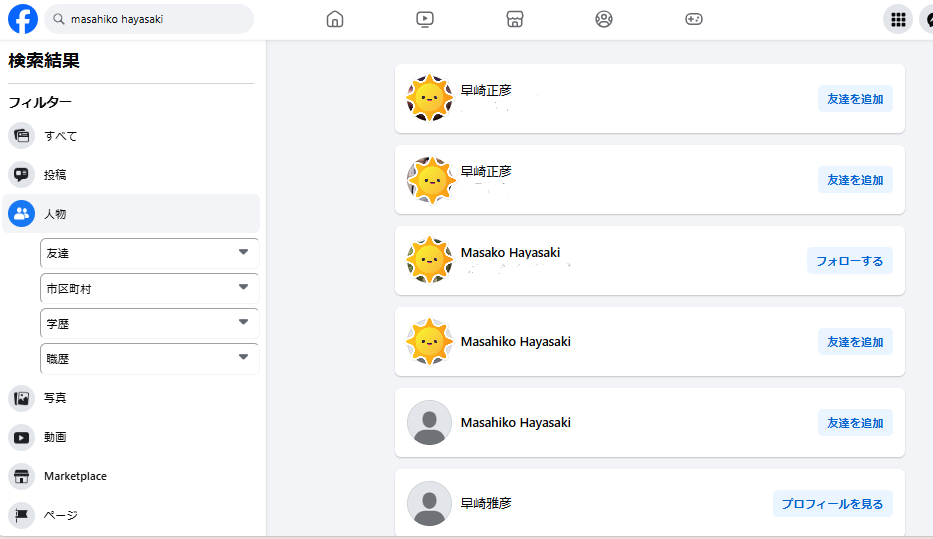Screen dimensions: 933x539
Task: Open blank avatar of Masahiko Hayasaki
Action: 430,422
